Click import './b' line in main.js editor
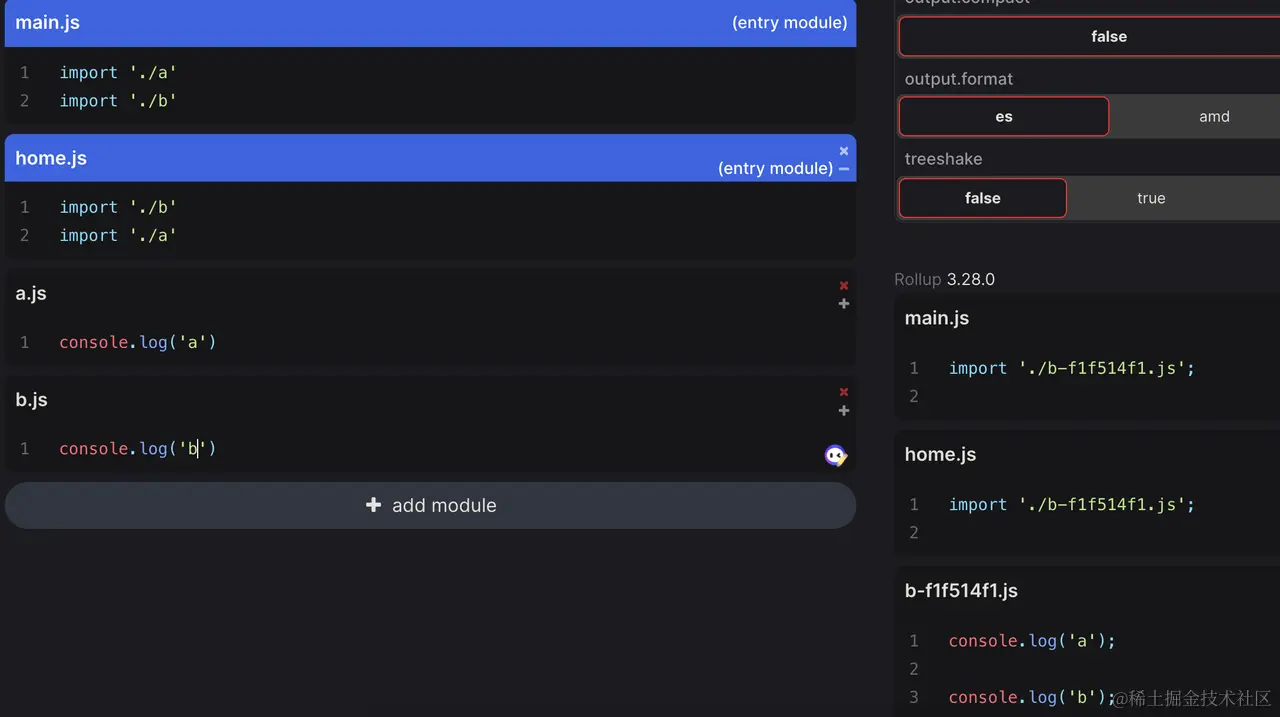Viewport: 1280px width, 717px height. coord(118,101)
